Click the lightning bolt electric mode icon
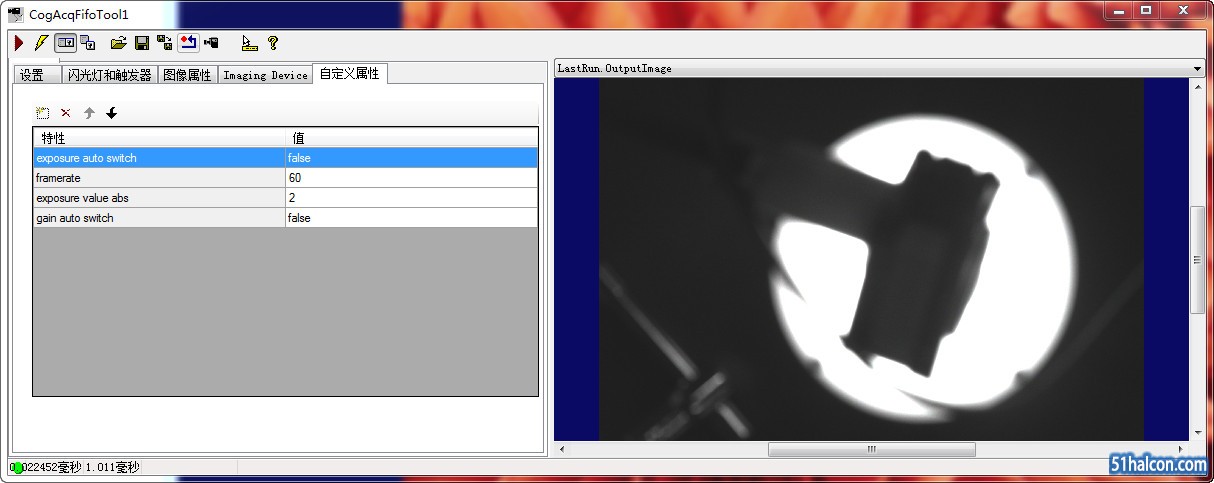Viewport: 1214px width, 483px height. pyautogui.click(x=40, y=43)
